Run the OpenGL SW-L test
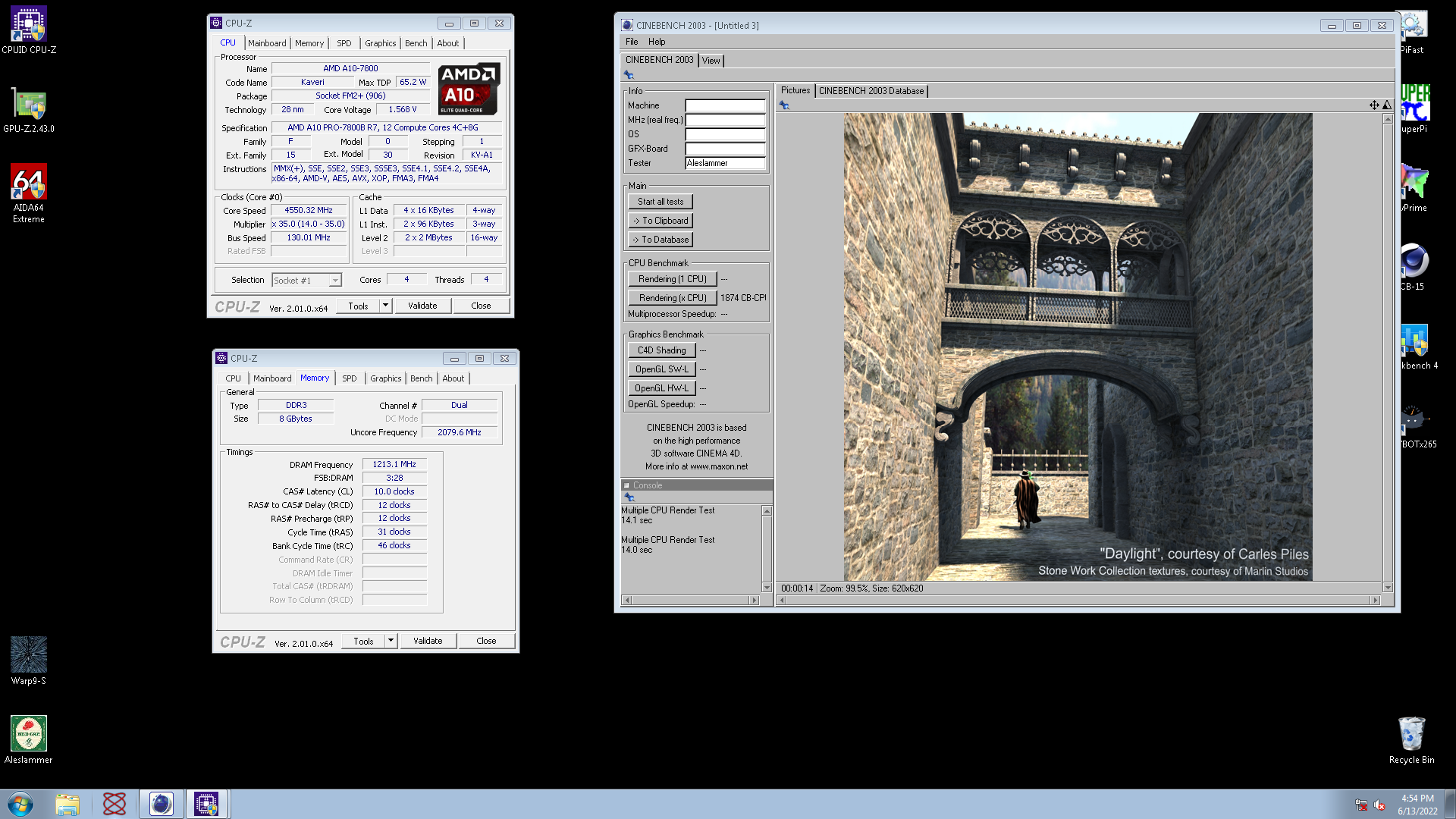1456x819 pixels. point(661,369)
